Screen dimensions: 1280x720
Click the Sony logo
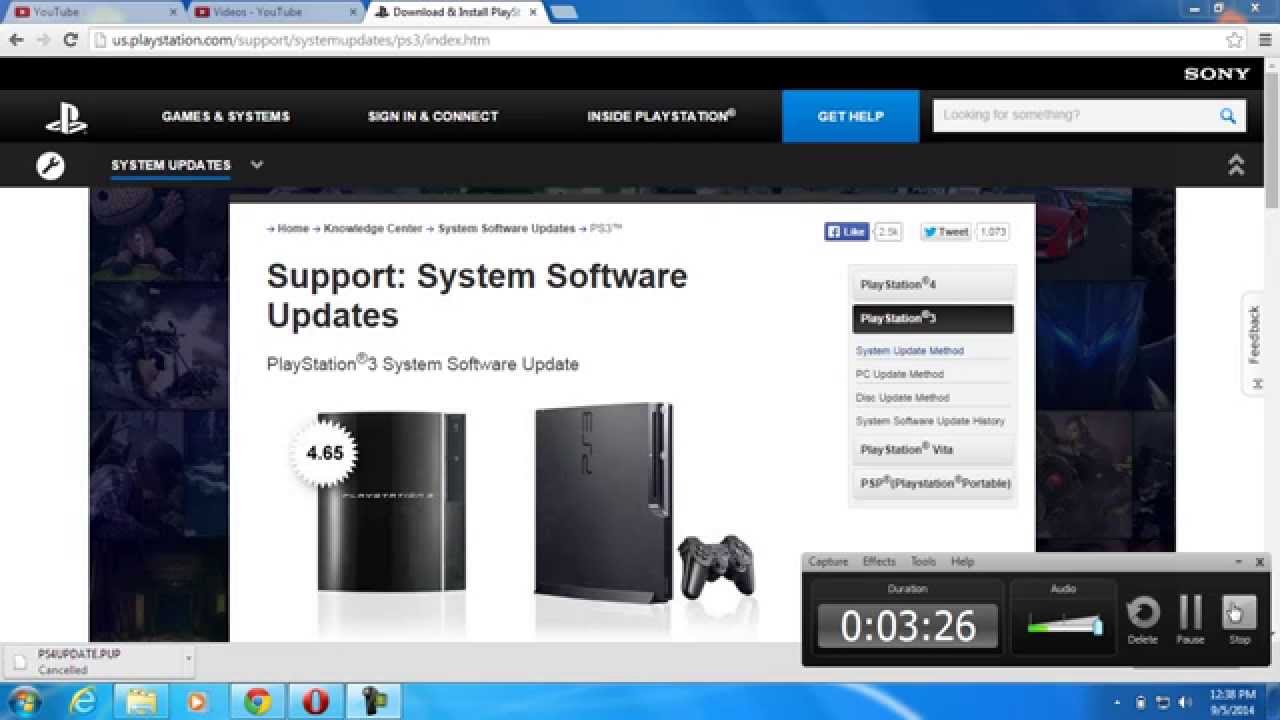click(x=1217, y=74)
